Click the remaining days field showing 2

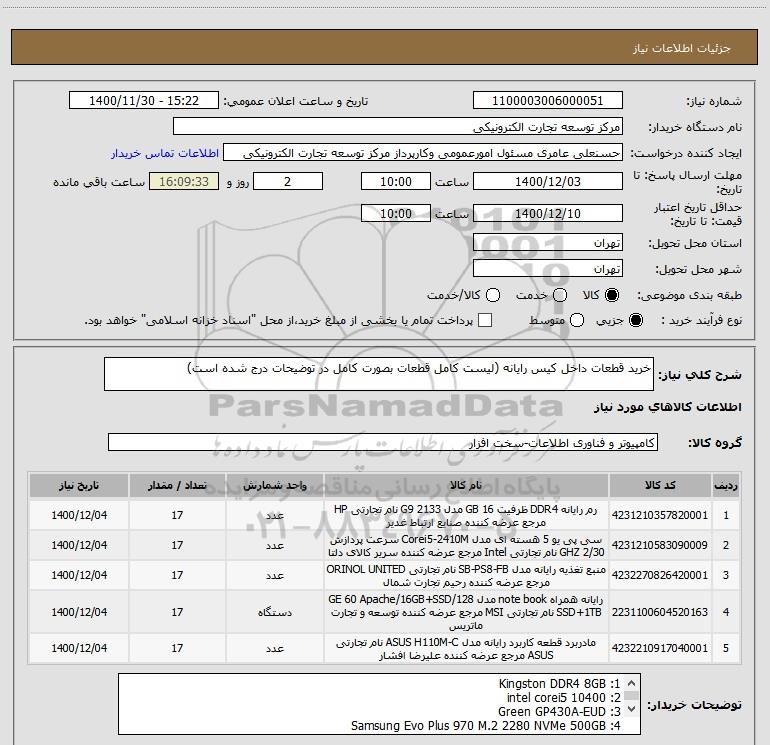(x=288, y=182)
